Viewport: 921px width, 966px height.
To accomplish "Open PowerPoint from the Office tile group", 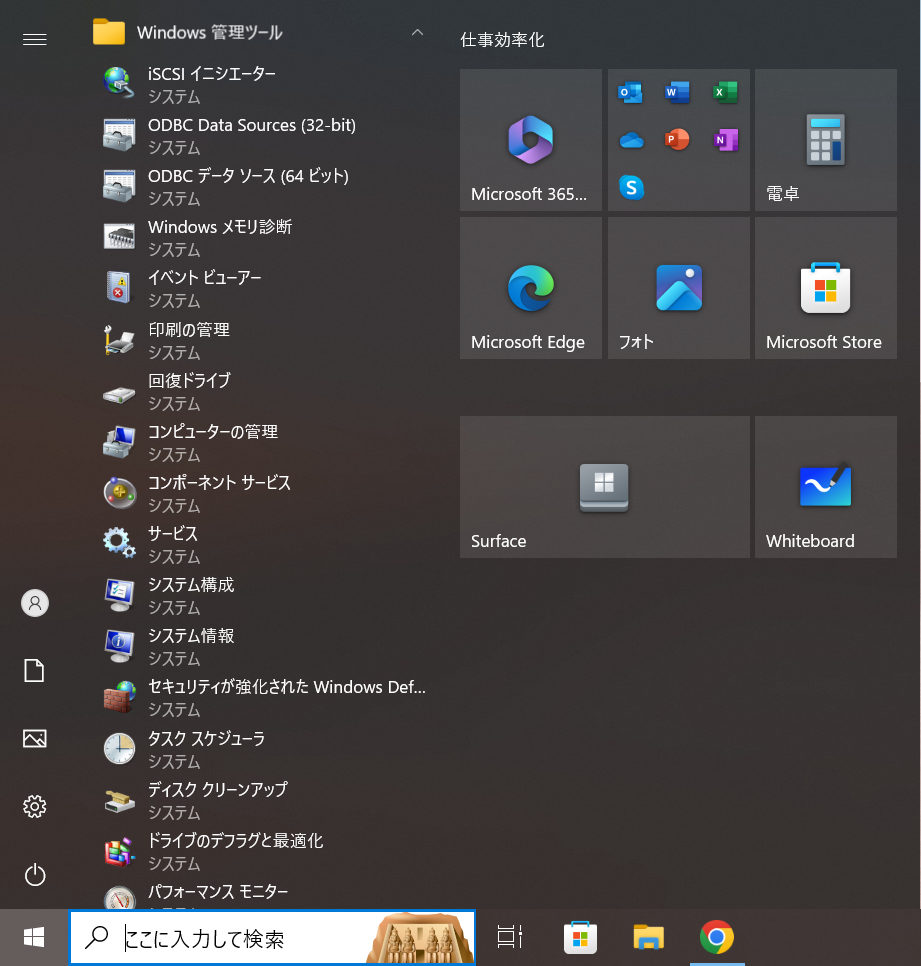I will (x=678, y=140).
